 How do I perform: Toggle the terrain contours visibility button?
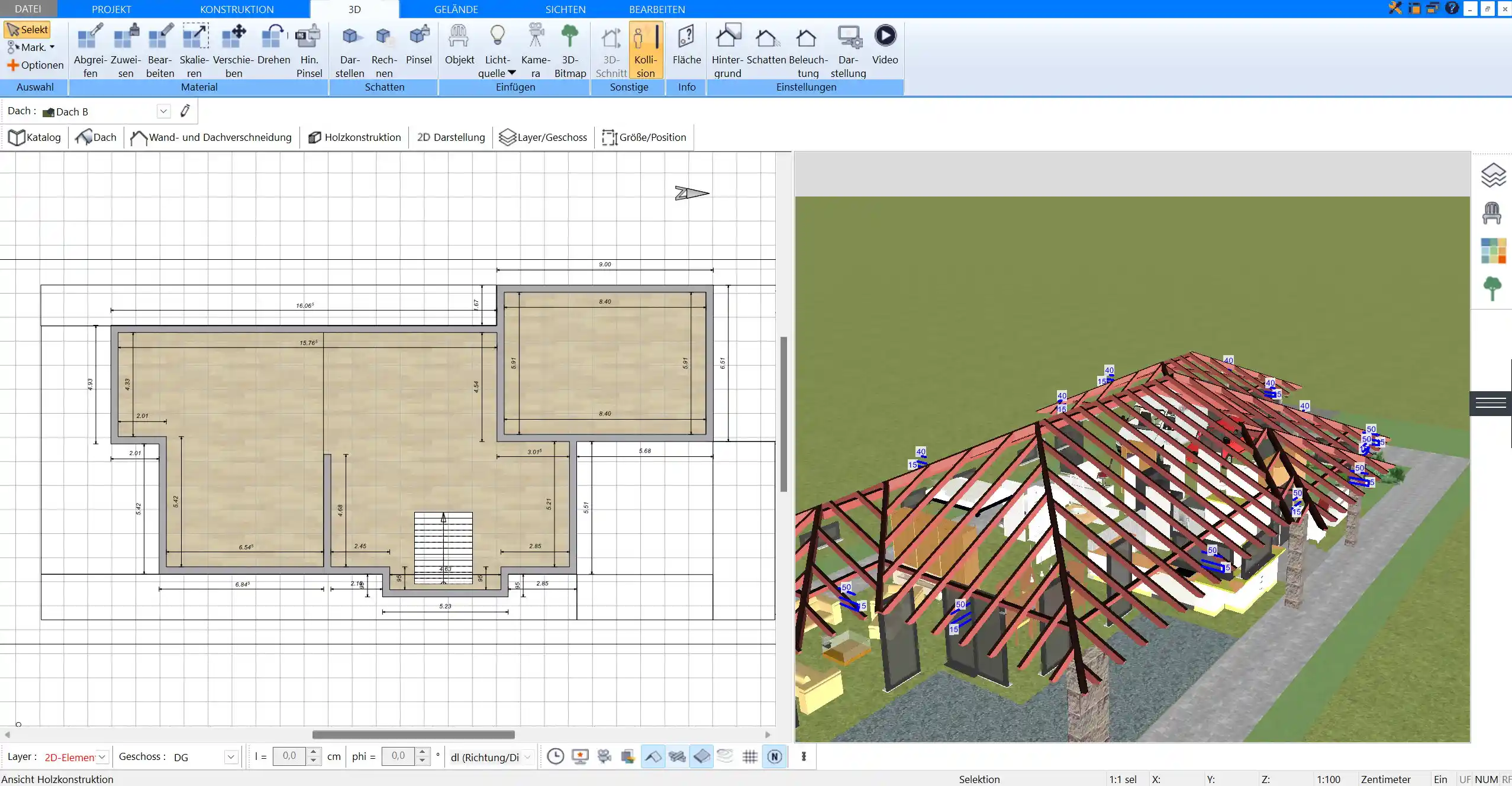pyautogui.click(x=725, y=756)
